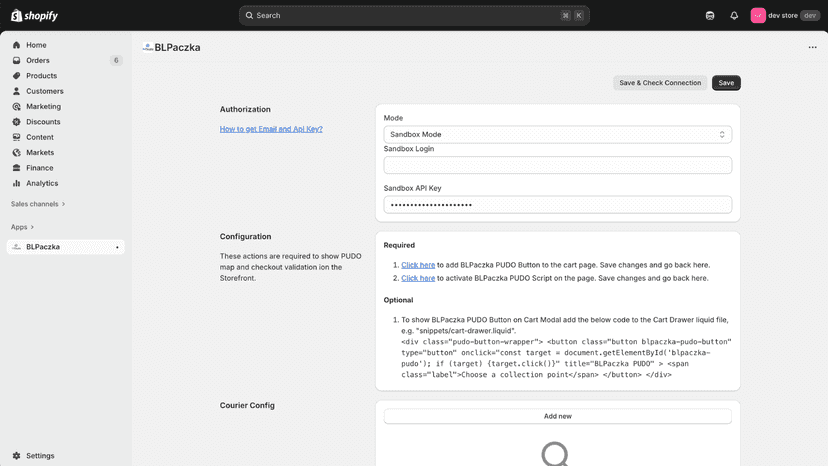This screenshot has height=466, width=828.
Task: Click the Configuration heading
Action: click(246, 237)
